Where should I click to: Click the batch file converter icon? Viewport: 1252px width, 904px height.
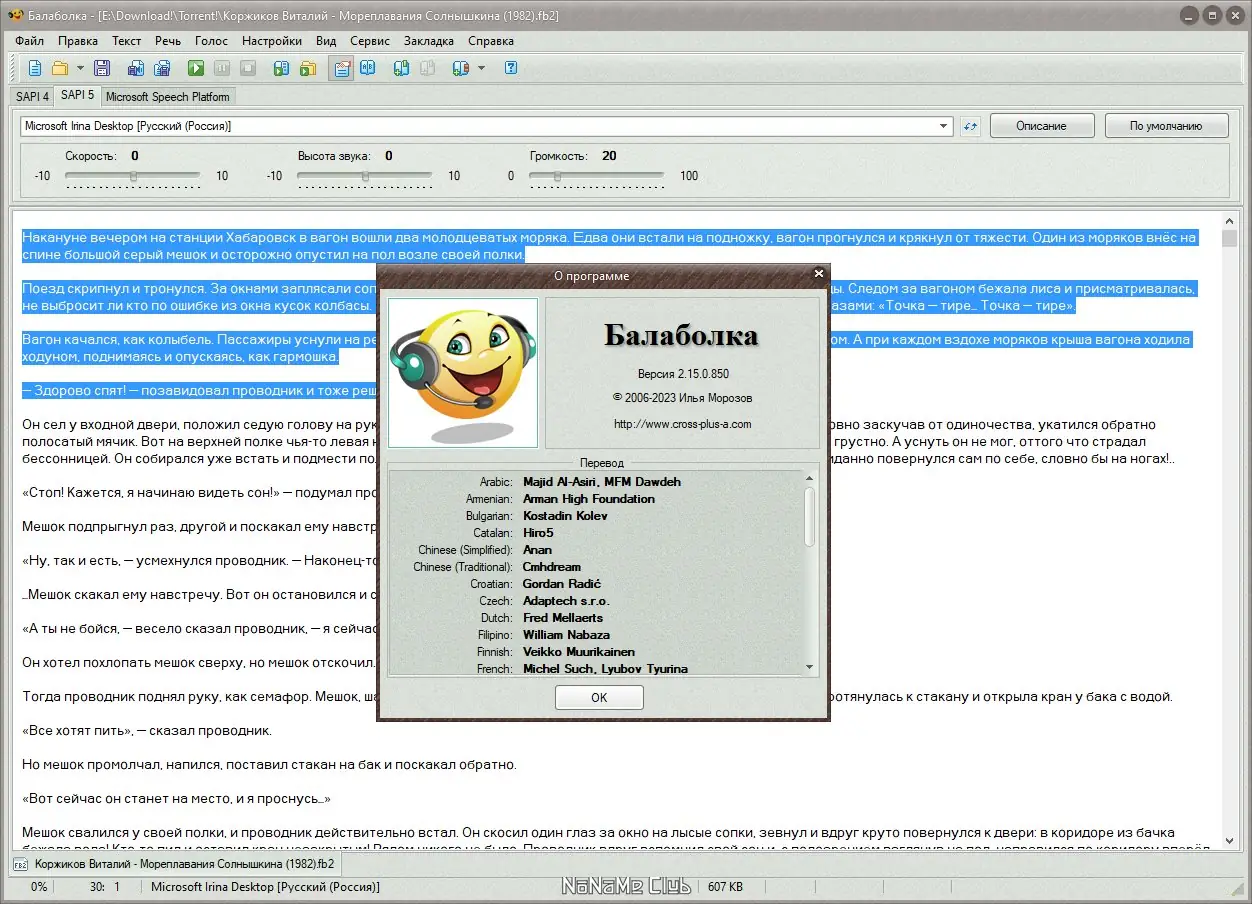pos(308,68)
